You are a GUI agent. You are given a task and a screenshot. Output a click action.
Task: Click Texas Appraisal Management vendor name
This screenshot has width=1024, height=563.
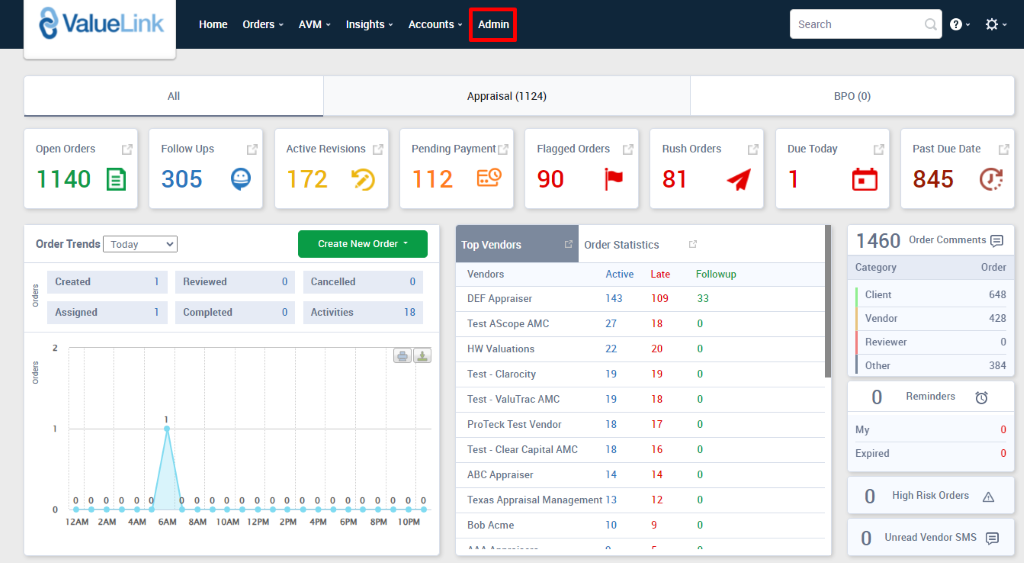coord(535,500)
